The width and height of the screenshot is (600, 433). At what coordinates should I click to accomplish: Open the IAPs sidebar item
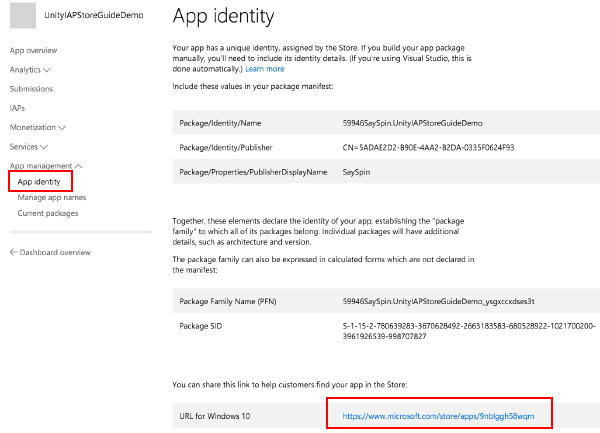[x=17, y=108]
